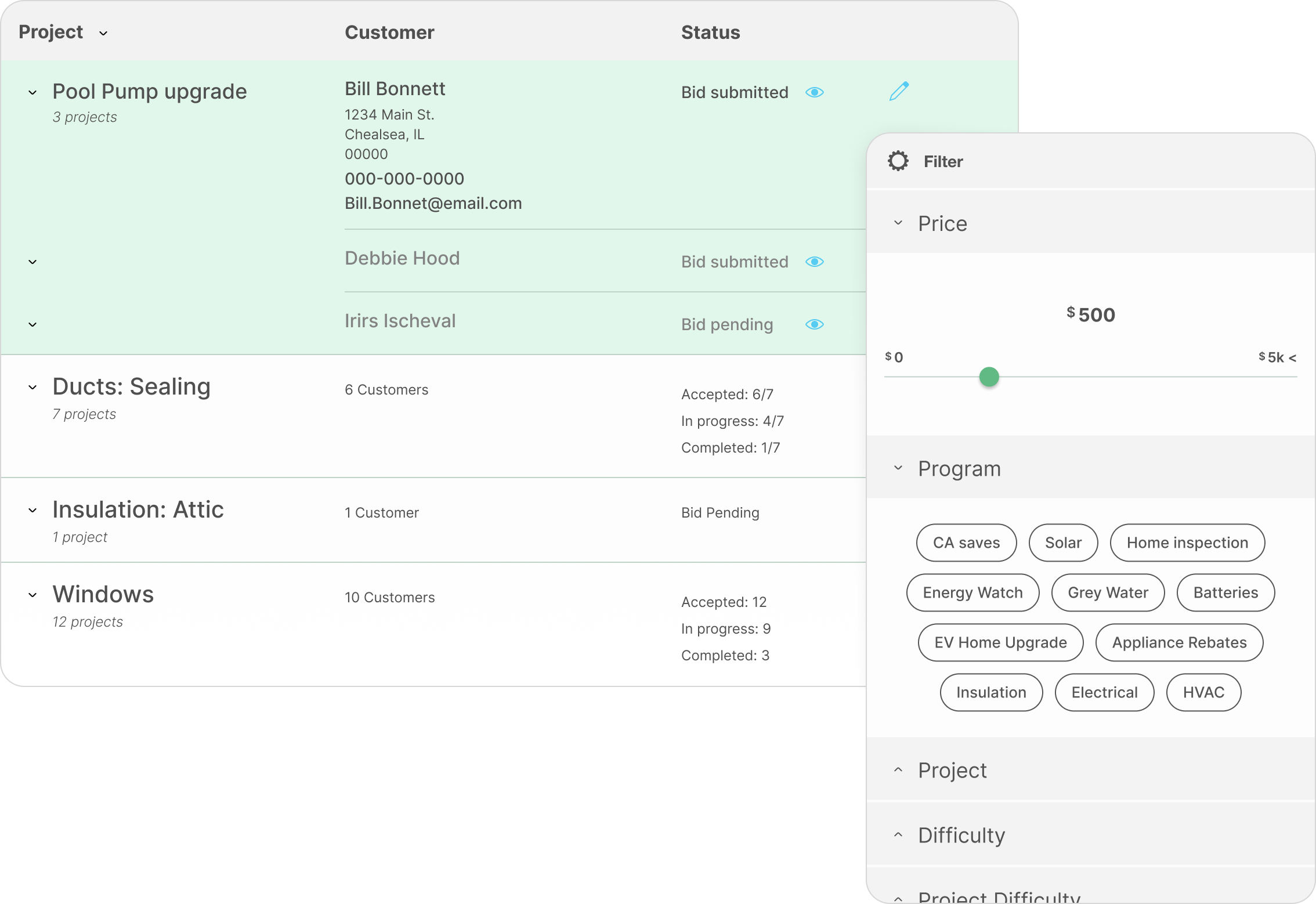Click the Filter gear icon
1316x904 pixels.
[898, 161]
